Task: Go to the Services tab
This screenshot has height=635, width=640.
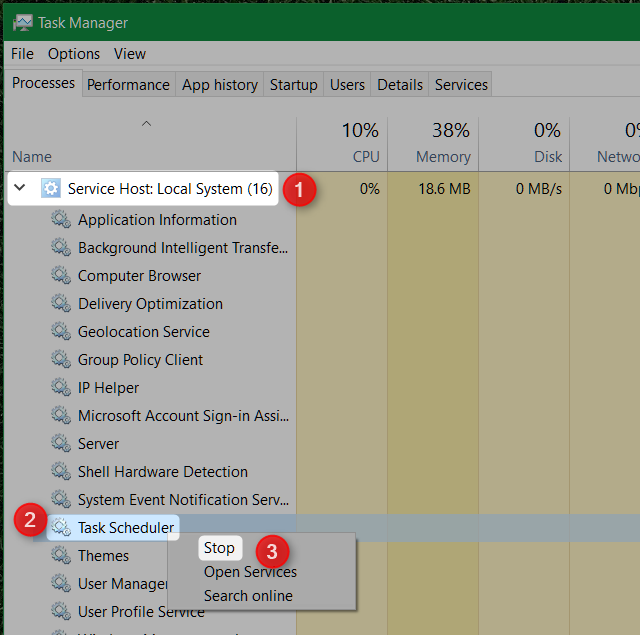Action: [x=461, y=85]
